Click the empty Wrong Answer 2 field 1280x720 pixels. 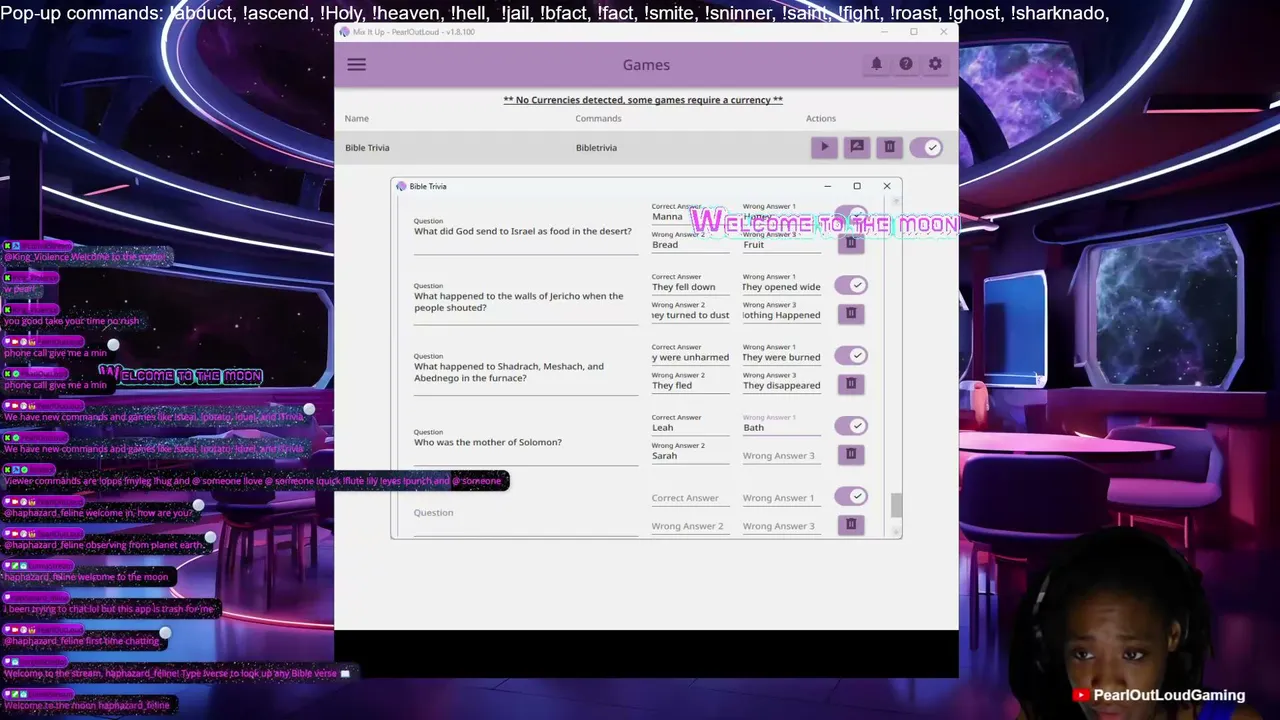point(690,526)
